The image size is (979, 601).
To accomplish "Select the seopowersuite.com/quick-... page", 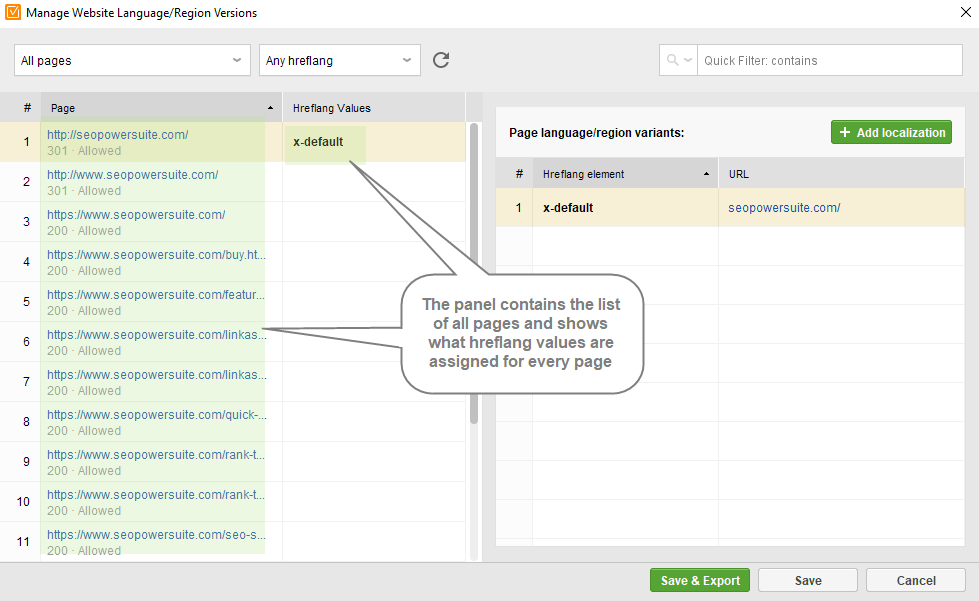I will (156, 414).
